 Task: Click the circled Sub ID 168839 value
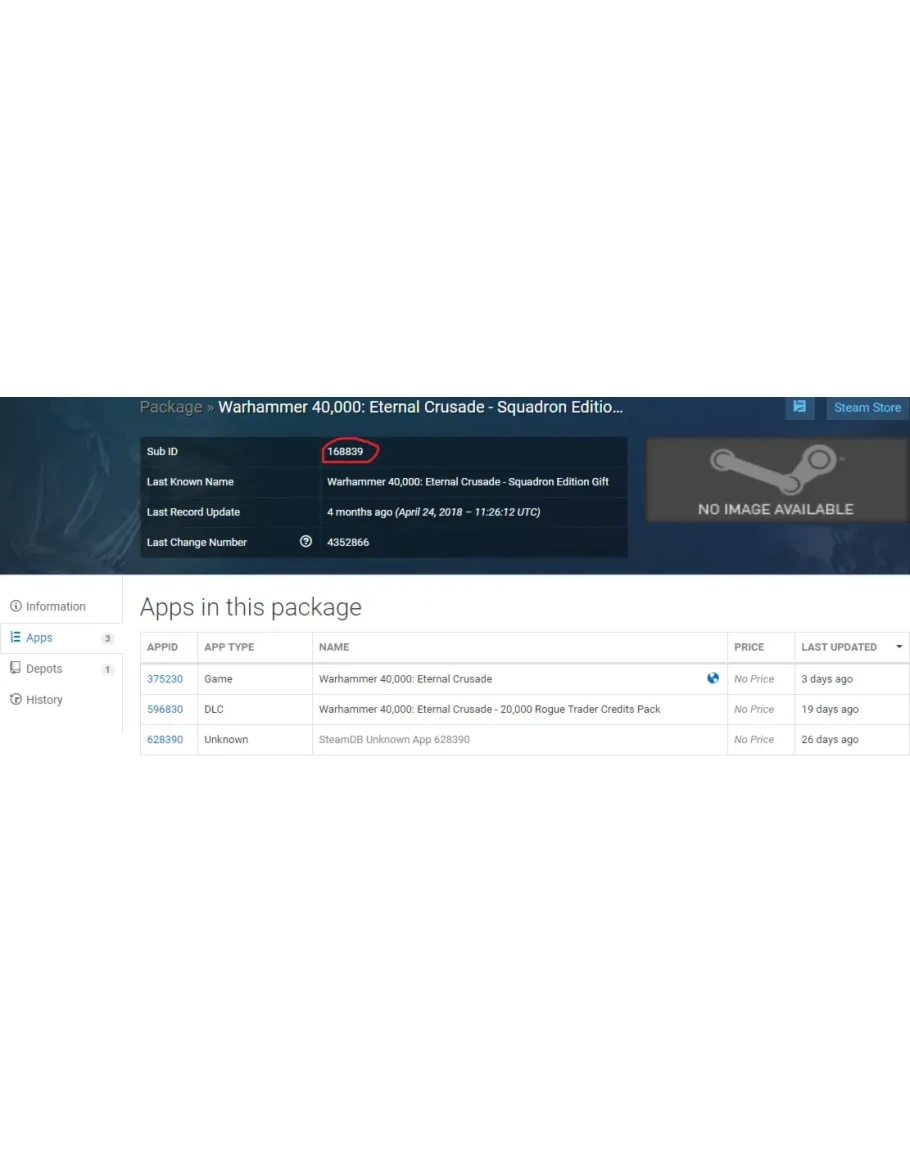click(x=346, y=452)
